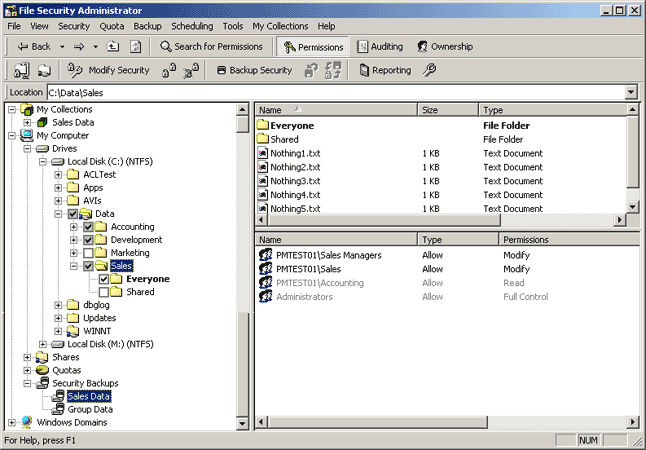Switch to the Auditing view
Screen dimensions: 646x450
[380, 47]
